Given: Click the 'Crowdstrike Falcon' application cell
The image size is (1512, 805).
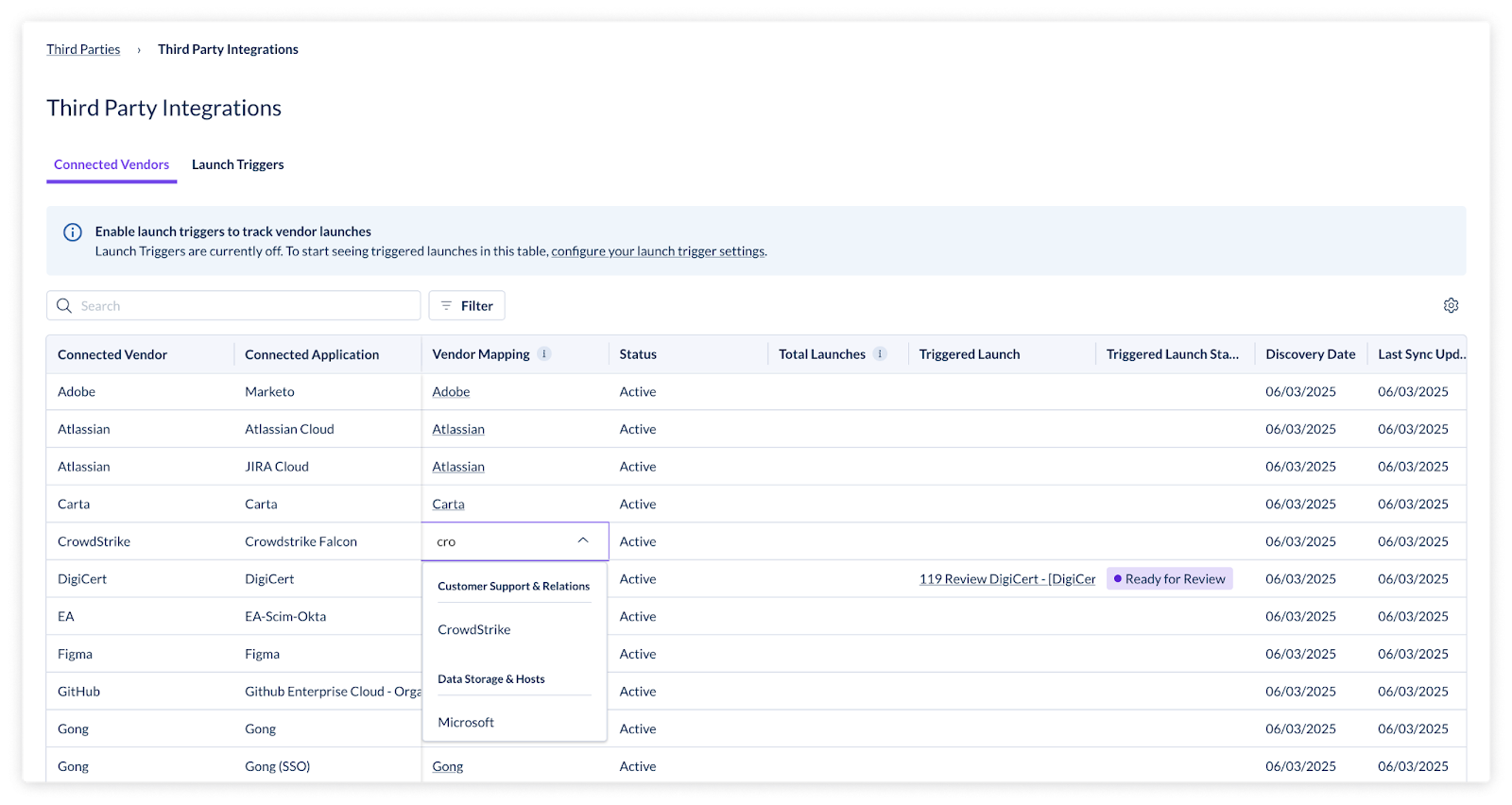Looking at the screenshot, I should coord(301,541).
